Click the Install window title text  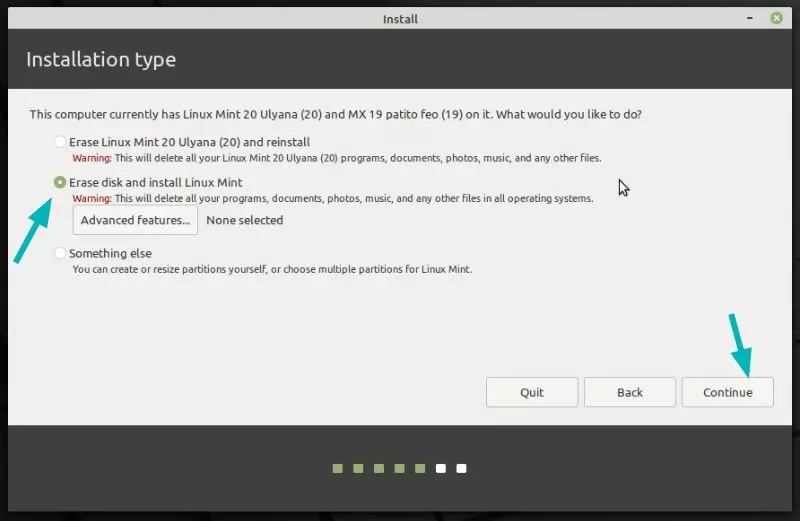tap(400, 19)
